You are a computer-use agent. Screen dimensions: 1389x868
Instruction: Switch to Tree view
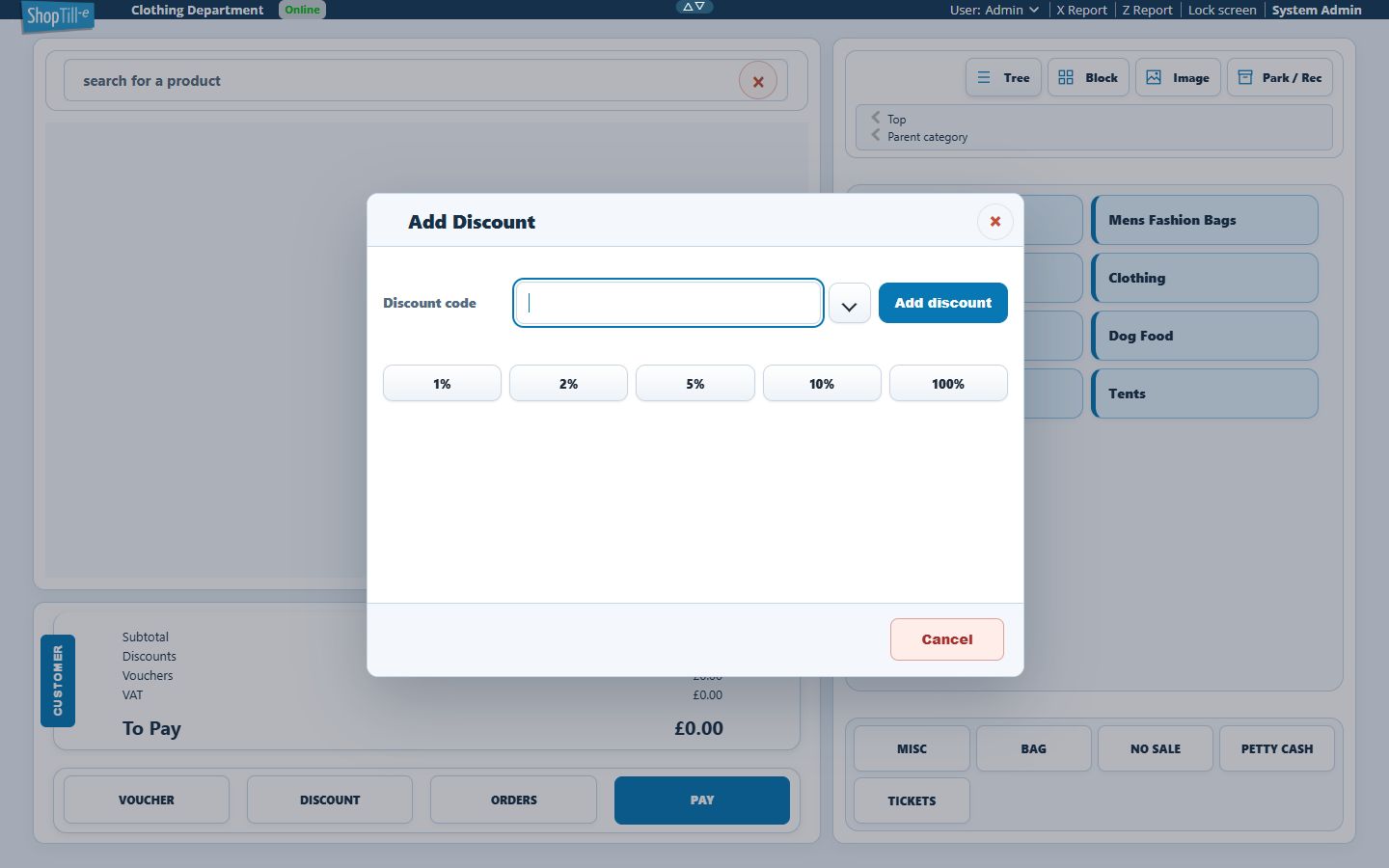click(x=1003, y=78)
